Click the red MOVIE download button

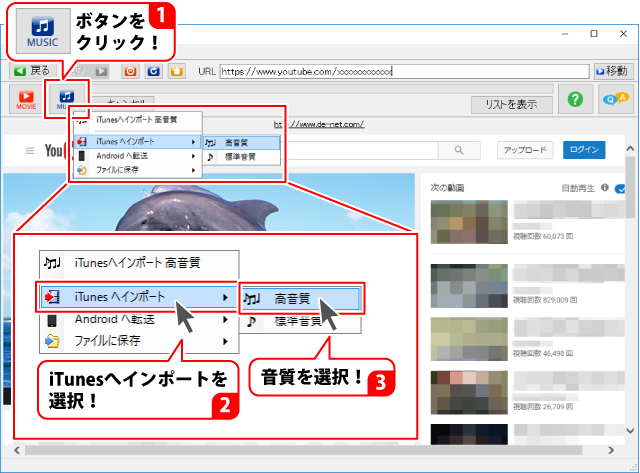coord(26,100)
